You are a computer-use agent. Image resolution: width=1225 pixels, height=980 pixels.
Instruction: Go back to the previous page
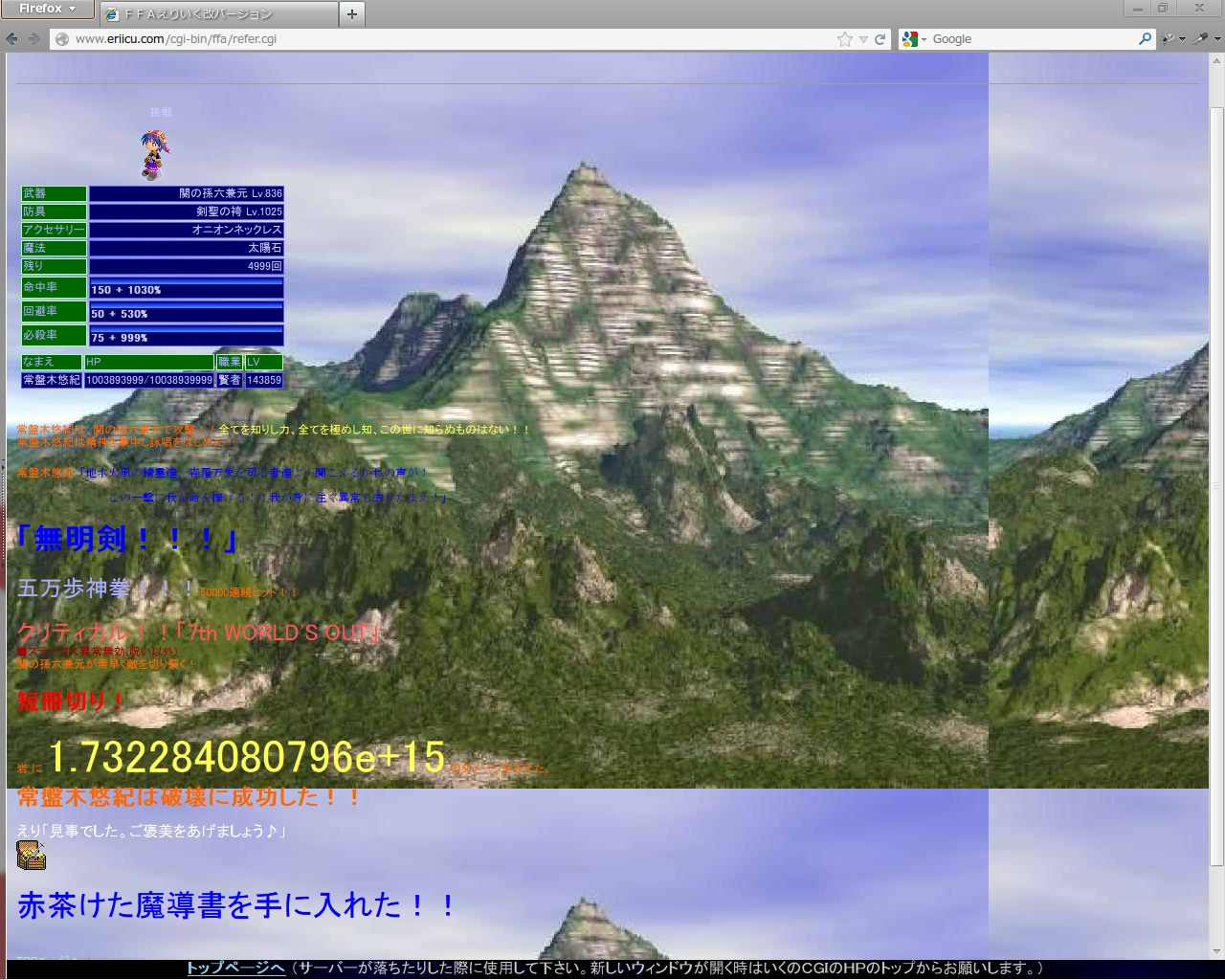click(11, 39)
